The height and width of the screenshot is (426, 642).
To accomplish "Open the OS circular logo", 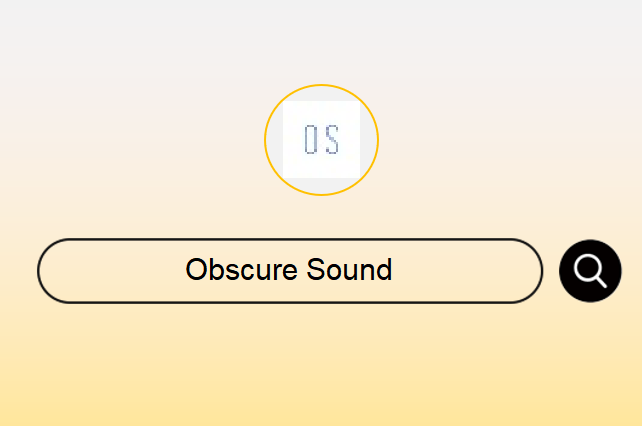I will point(321,140).
